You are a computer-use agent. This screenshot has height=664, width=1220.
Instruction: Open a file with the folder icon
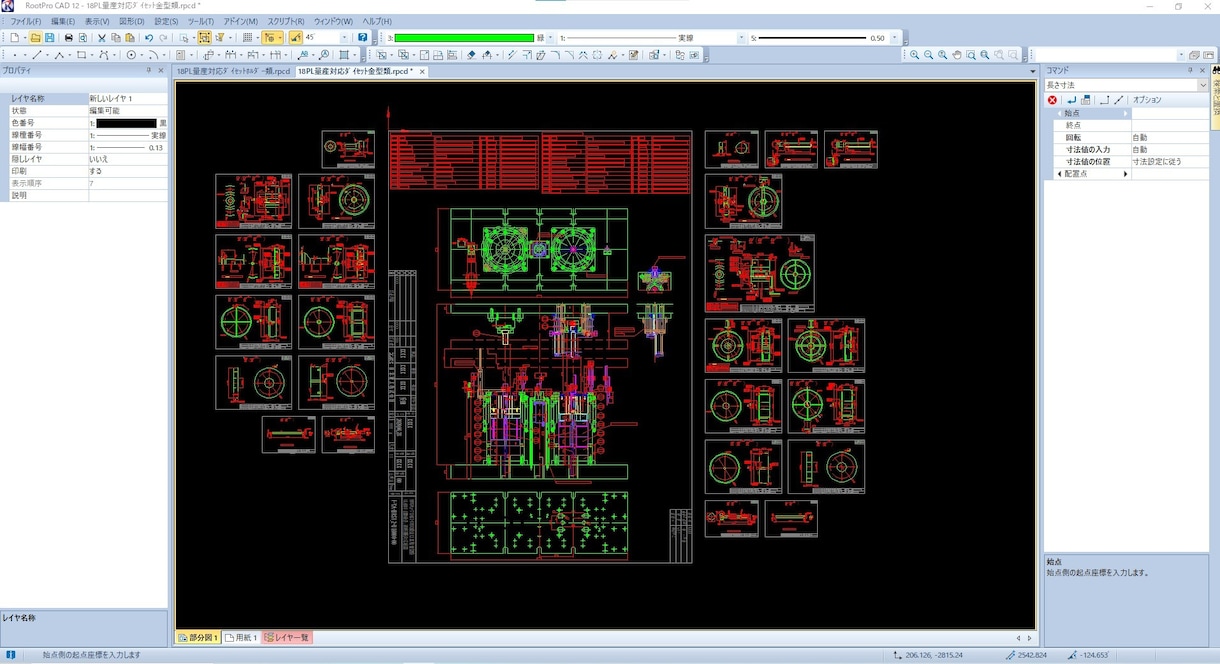point(35,37)
